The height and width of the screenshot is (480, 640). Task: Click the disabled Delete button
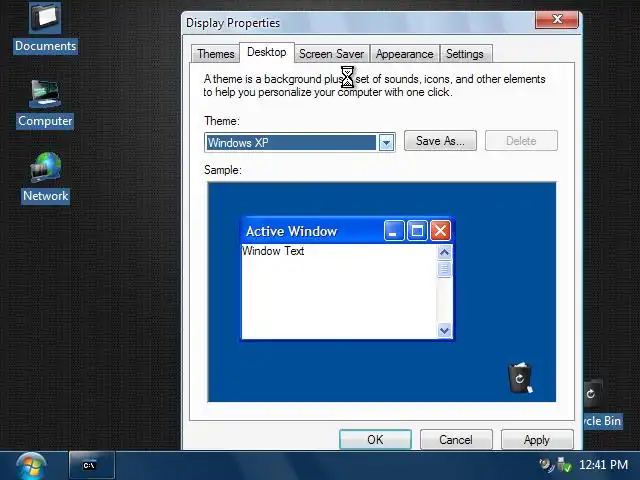(521, 141)
